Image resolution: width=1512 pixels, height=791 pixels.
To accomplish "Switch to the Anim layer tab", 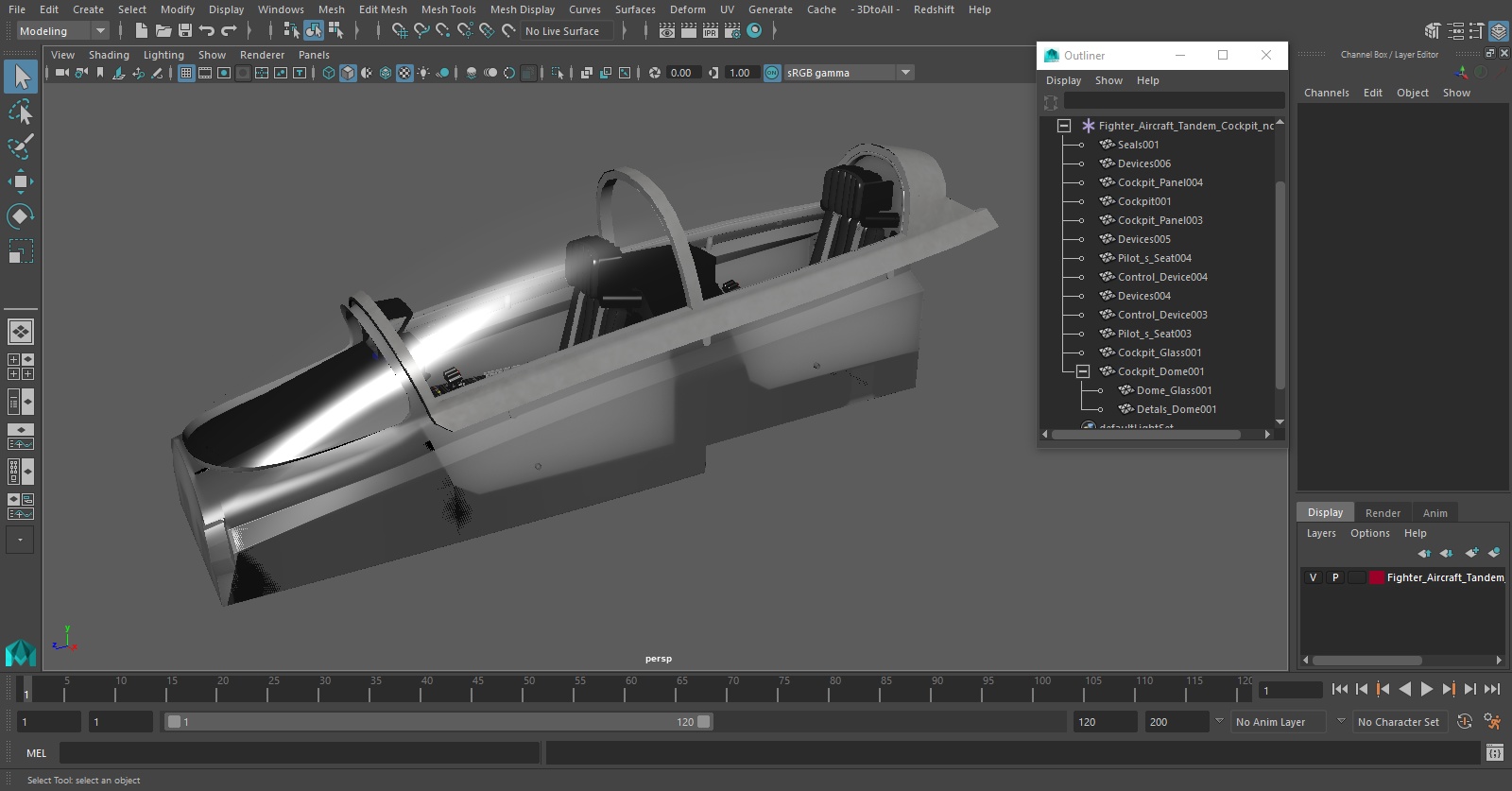I will (1435, 513).
